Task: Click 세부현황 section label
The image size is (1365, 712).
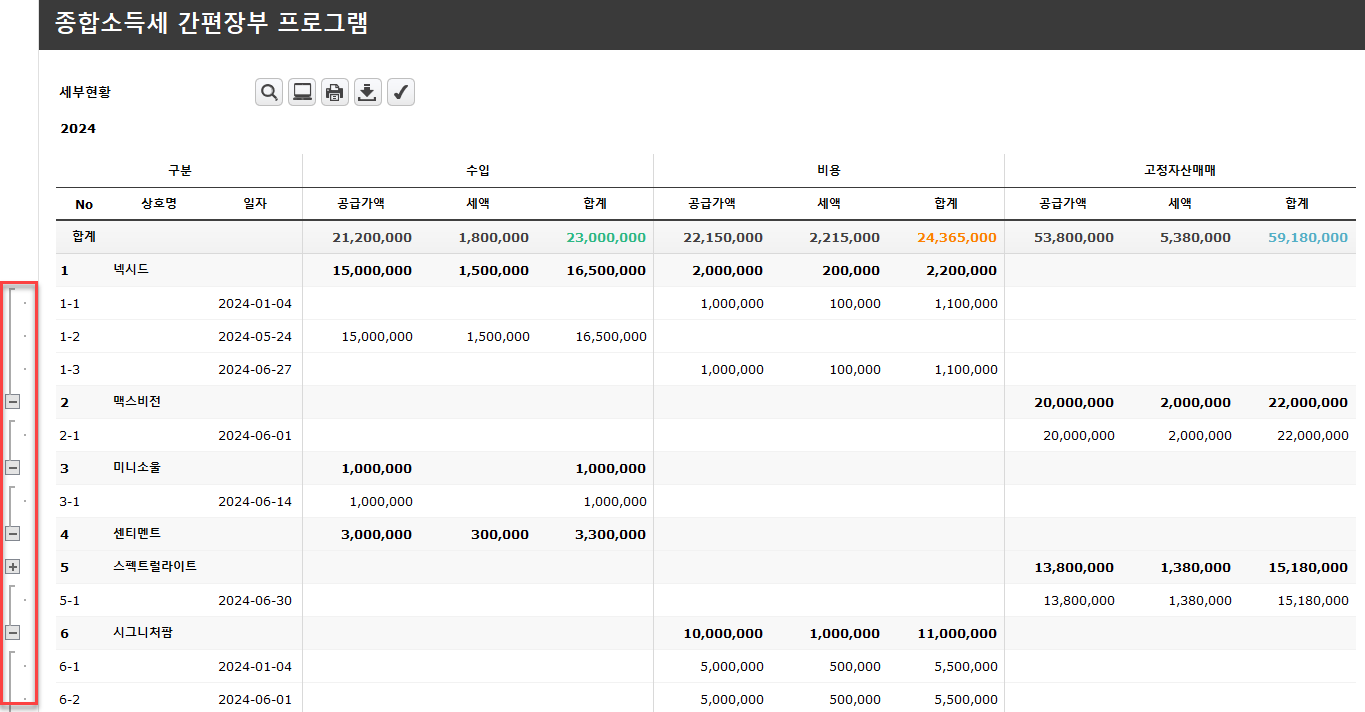Action: [86, 92]
